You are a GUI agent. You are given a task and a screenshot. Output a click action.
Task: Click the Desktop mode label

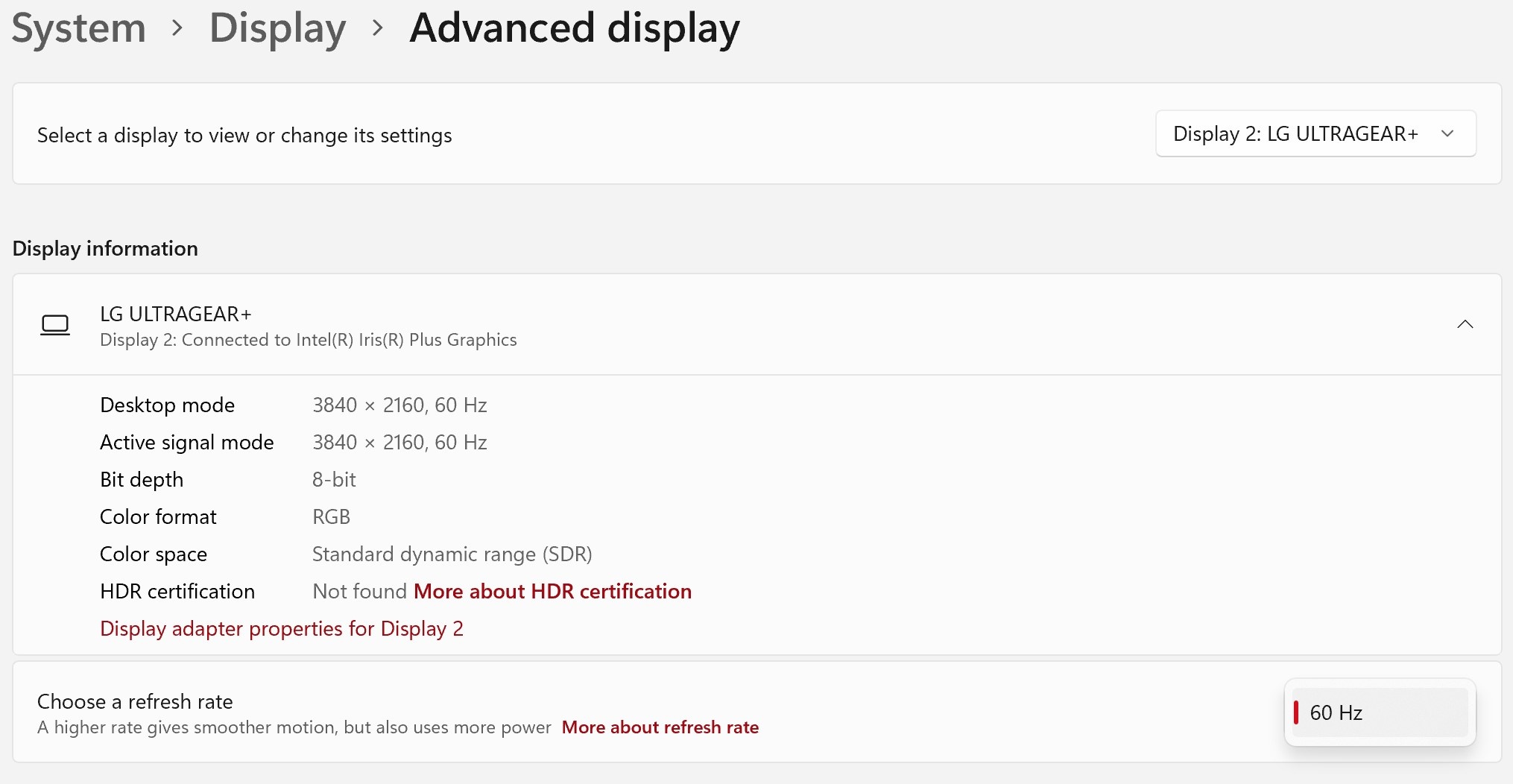point(167,405)
